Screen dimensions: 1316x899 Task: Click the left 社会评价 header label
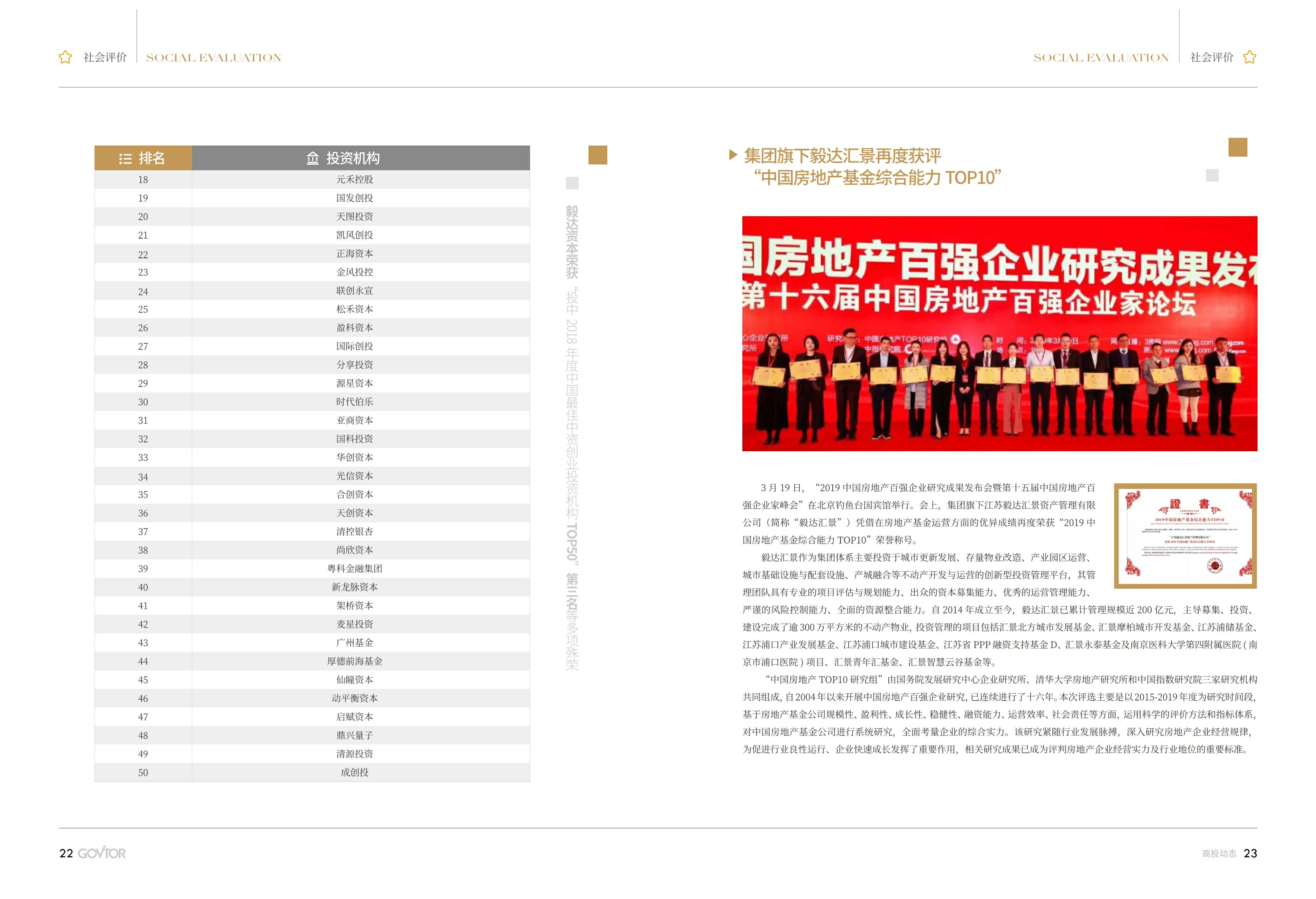click(x=105, y=57)
